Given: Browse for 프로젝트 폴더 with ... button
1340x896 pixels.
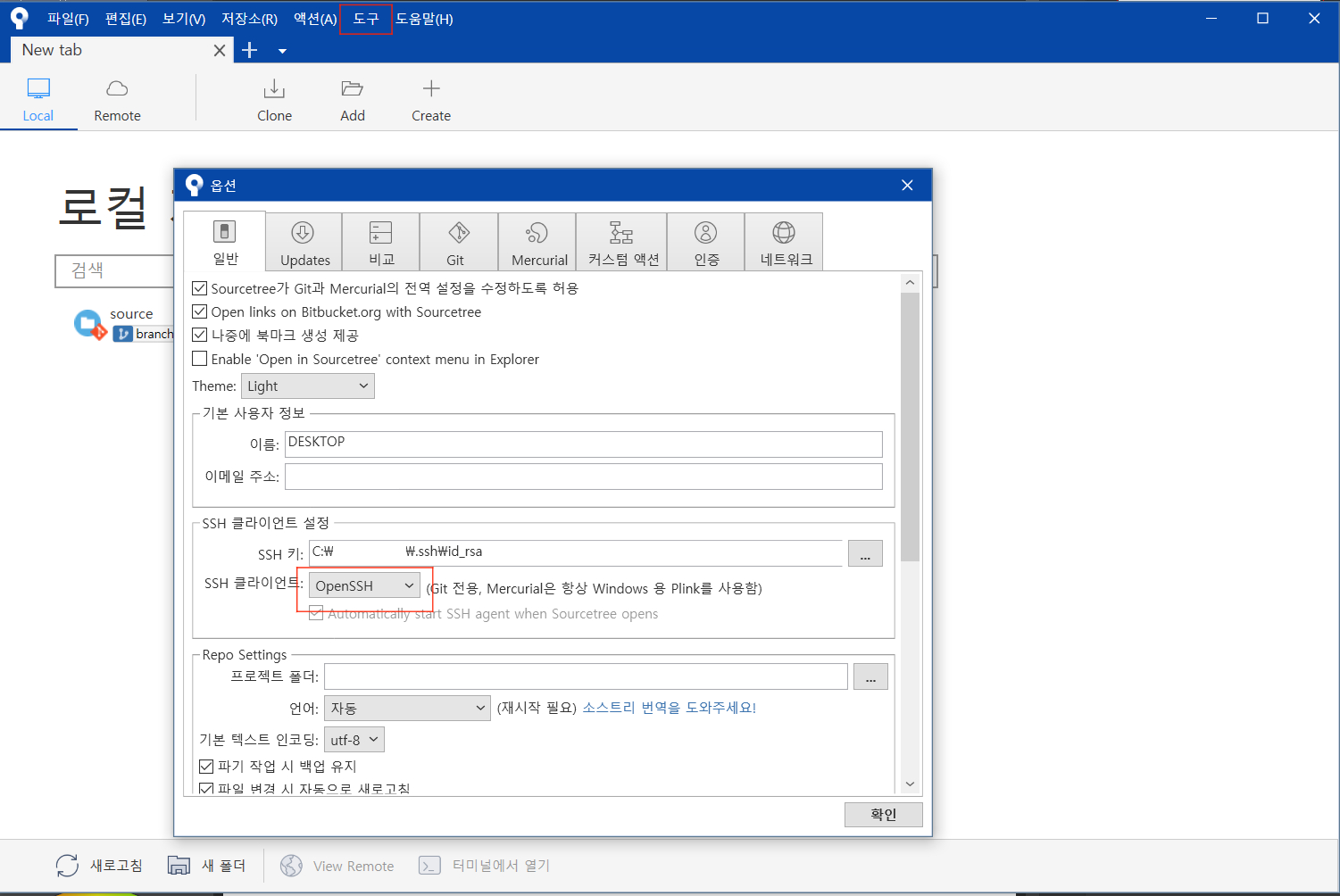Looking at the screenshot, I should pyautogui.click(x=870, y=676).
